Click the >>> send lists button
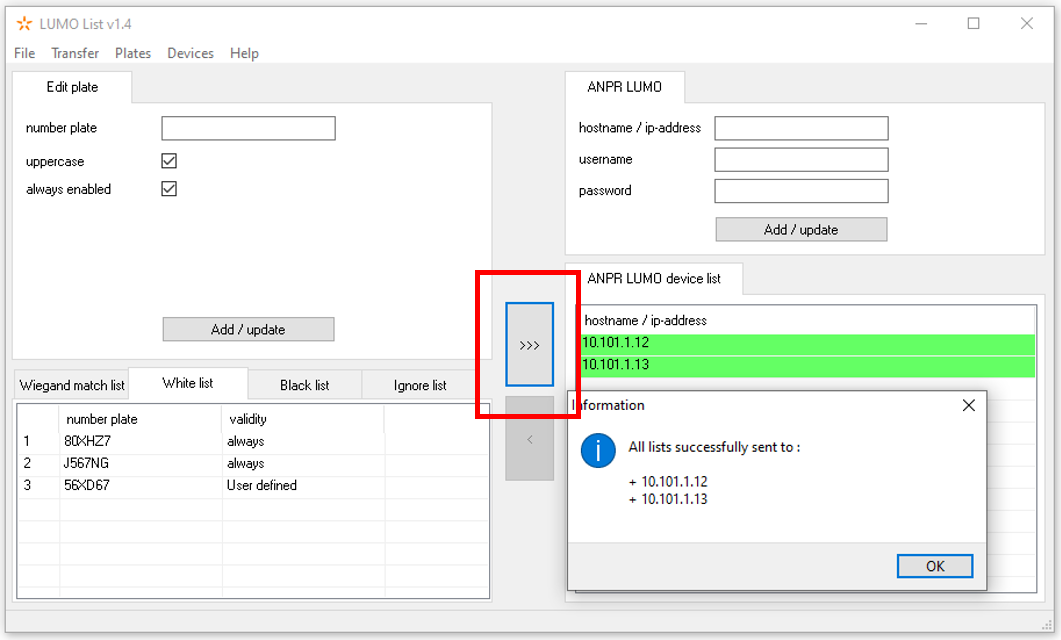Image resolution: width=1061 pixels, height=640 pixels. tap(529, 345)
